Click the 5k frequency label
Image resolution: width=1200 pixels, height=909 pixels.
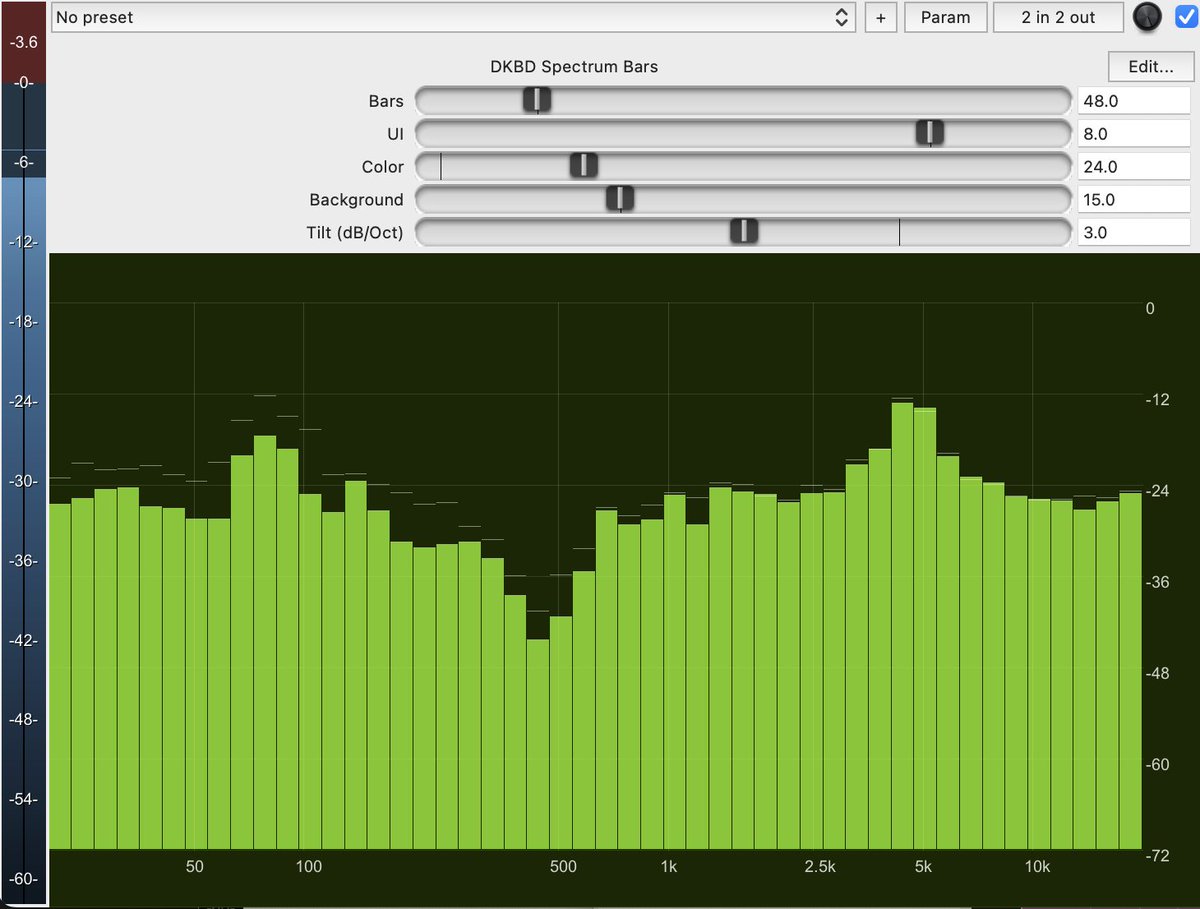coord(924,866)
